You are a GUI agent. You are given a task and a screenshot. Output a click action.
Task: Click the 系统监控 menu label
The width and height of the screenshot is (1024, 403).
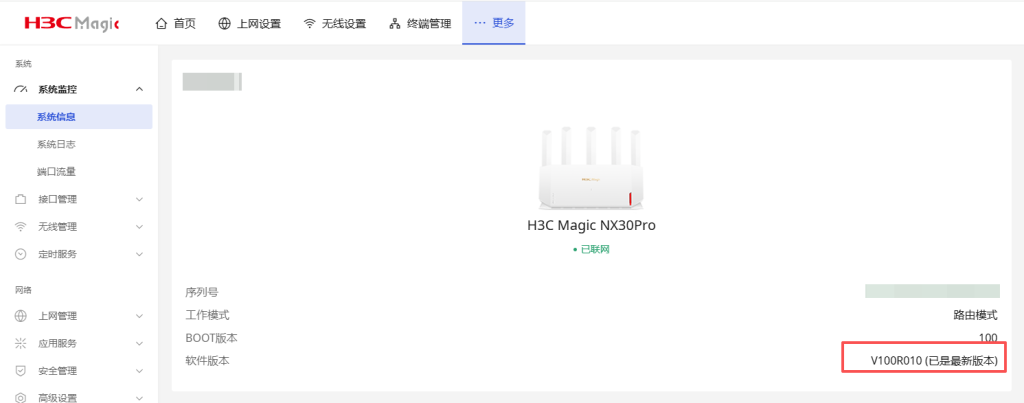tap(57, 89)
